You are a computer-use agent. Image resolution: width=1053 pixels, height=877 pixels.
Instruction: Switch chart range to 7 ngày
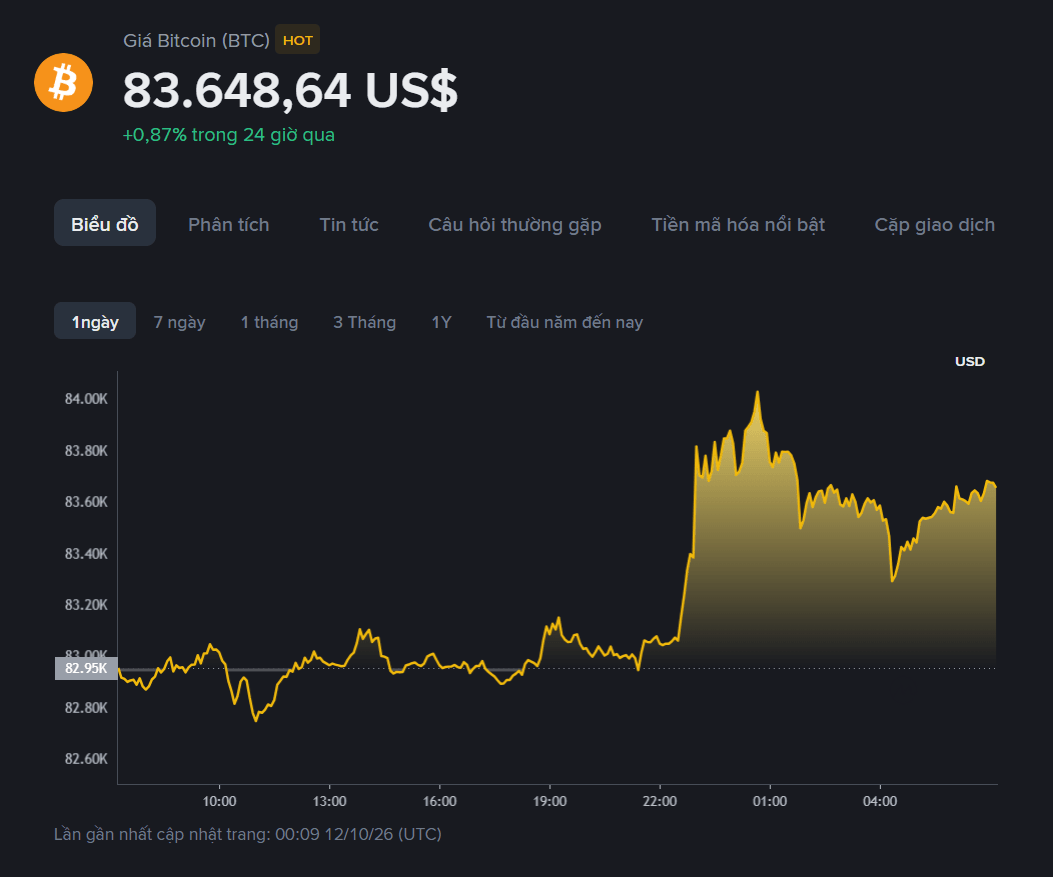[x=179, y=322]
